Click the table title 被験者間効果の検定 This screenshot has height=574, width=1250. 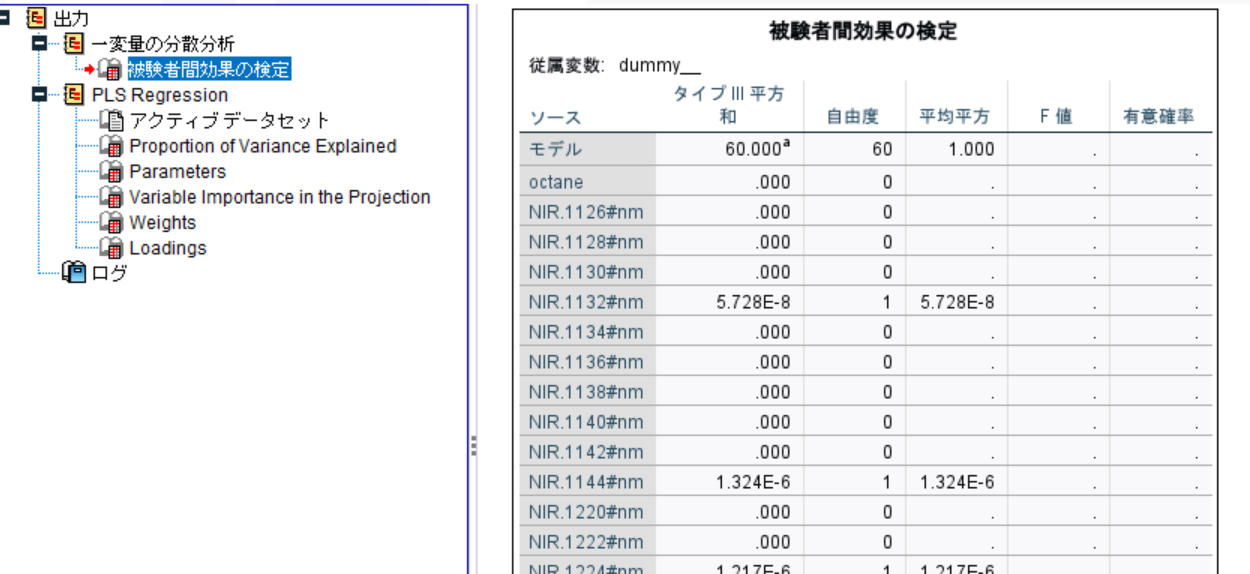click(863, 32)
